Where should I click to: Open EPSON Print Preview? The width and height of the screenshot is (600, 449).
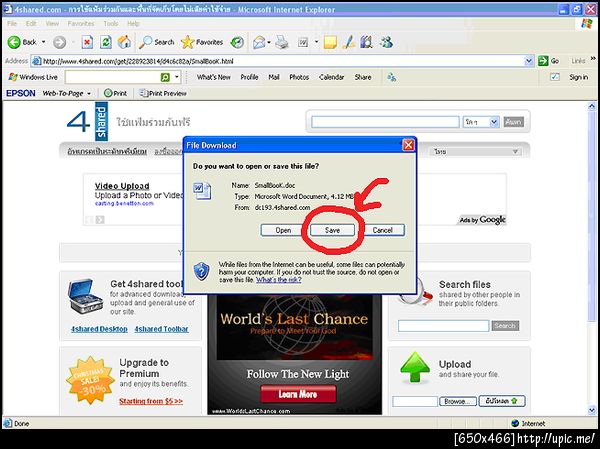(163, 93)
